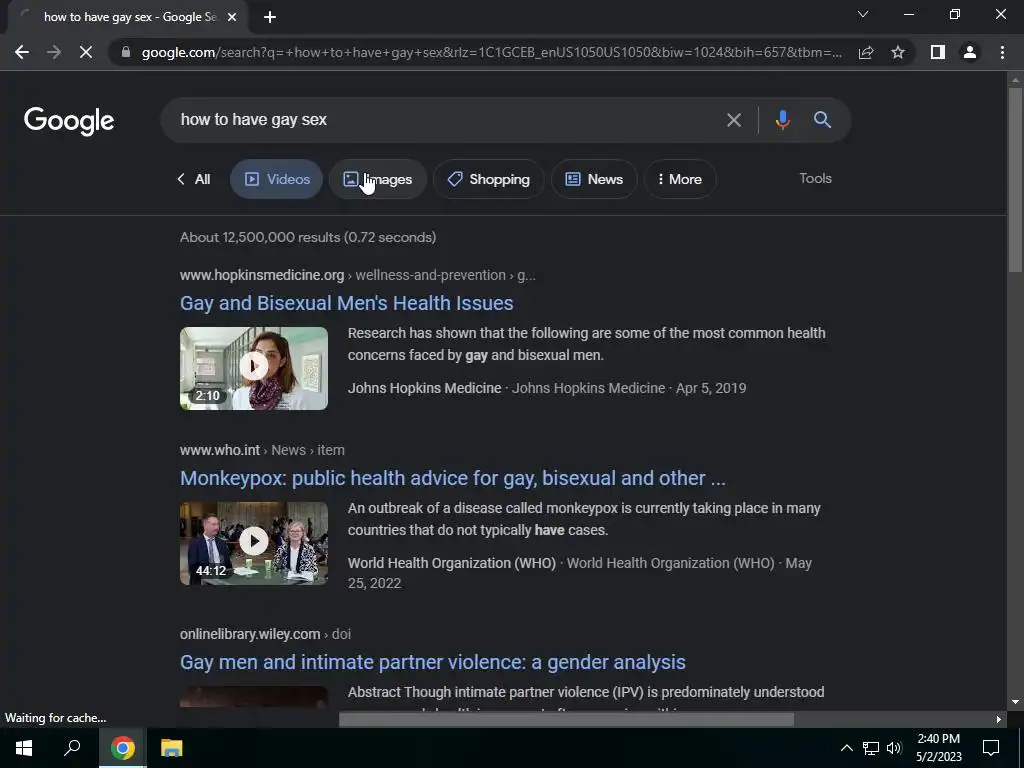Image resolution: width=1024 pixels, height=768 pixels.
Task: Click the grayed-out forward navigation arrow
Action: pos(54,52)
